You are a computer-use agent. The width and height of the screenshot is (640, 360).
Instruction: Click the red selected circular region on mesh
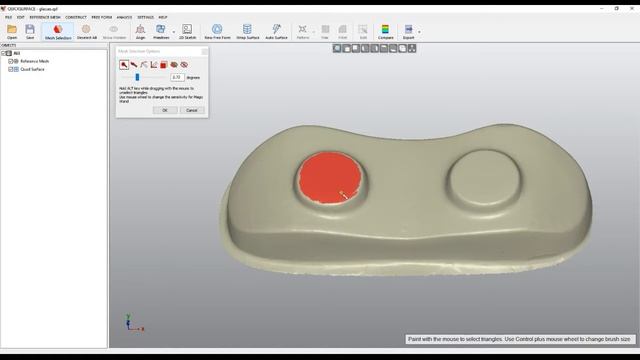[x=330, y=177]
